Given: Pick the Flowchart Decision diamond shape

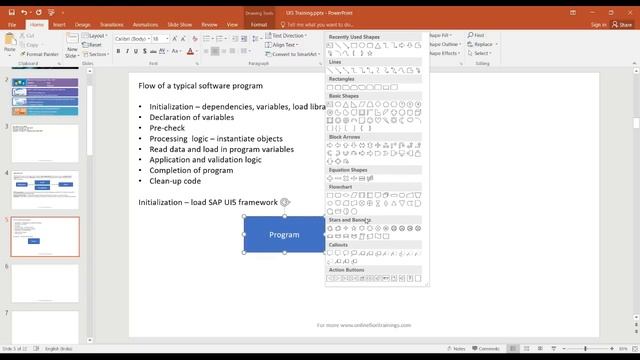Looking at the screenshot, I should pos(346,196).
